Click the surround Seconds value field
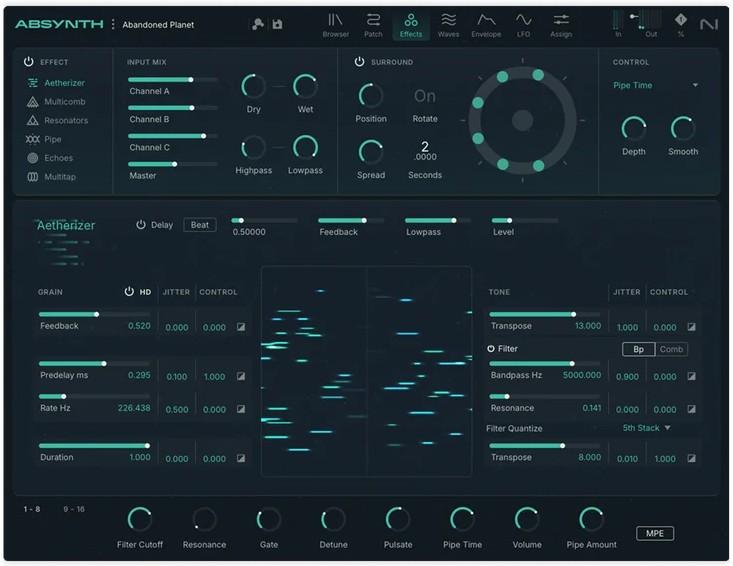This screenshot has height=566, width=733. tap(425, 151)
